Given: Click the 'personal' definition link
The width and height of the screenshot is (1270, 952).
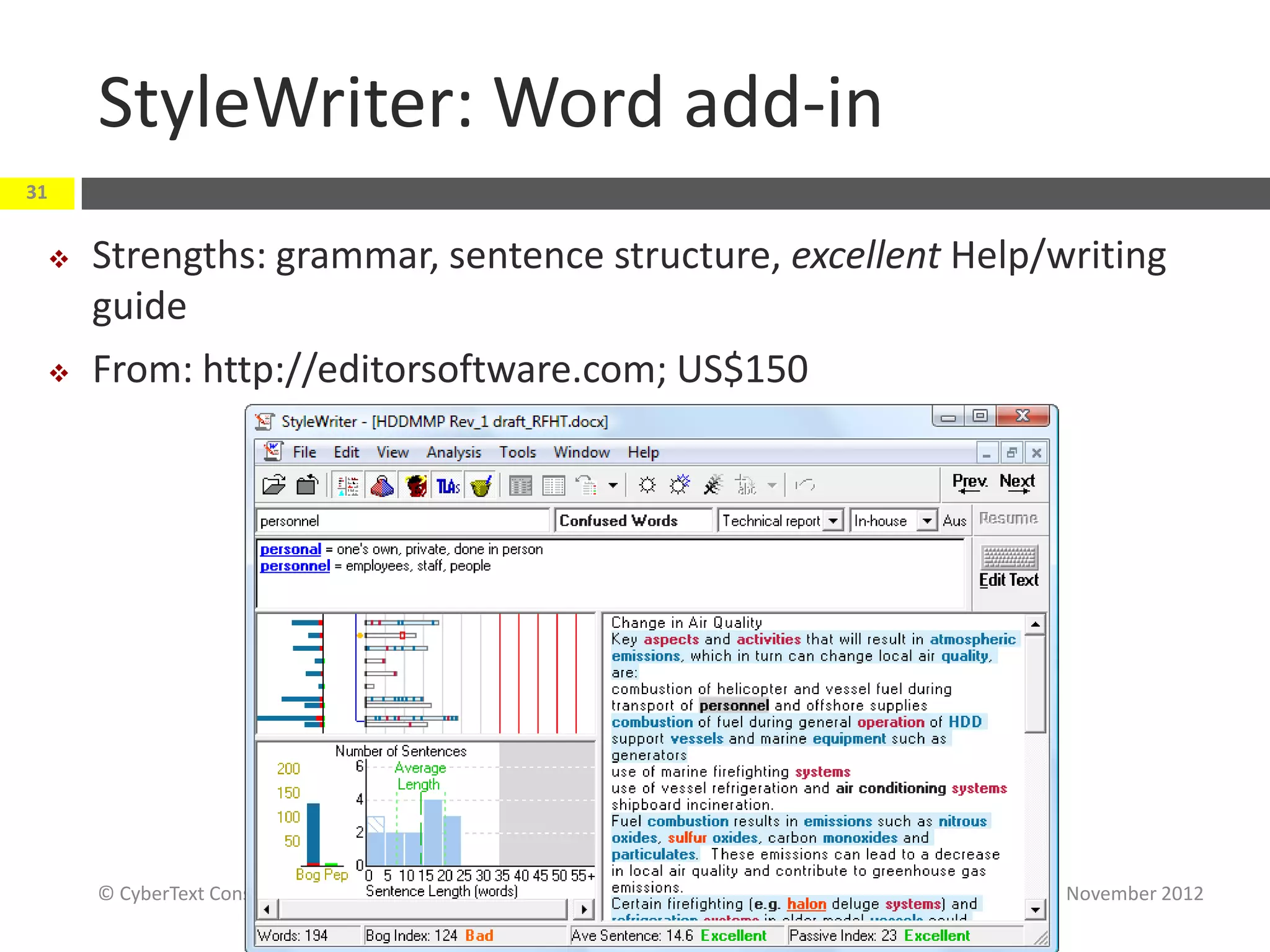Looking at the screenshot, I should point(291,550).
